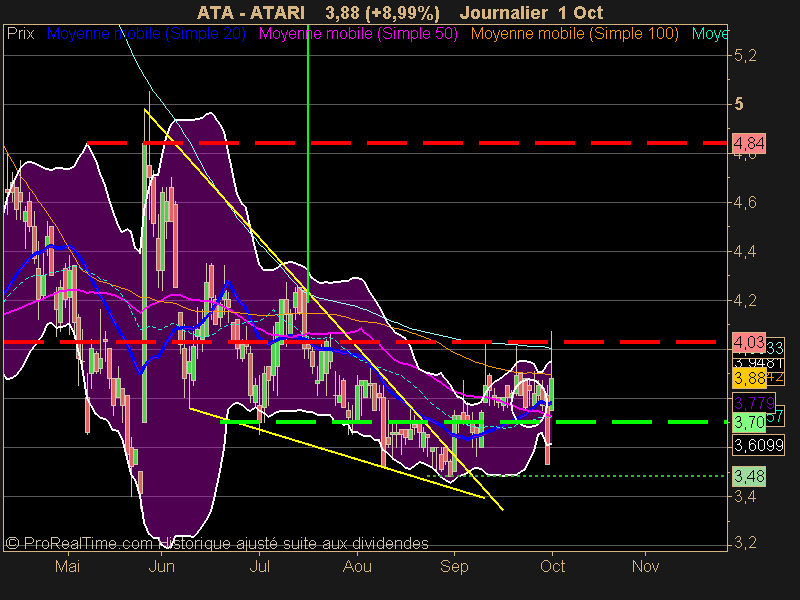Click the 3,6099 price tag
The width and height of the screenshot is (800, 600).
click(x=758, y=445)
